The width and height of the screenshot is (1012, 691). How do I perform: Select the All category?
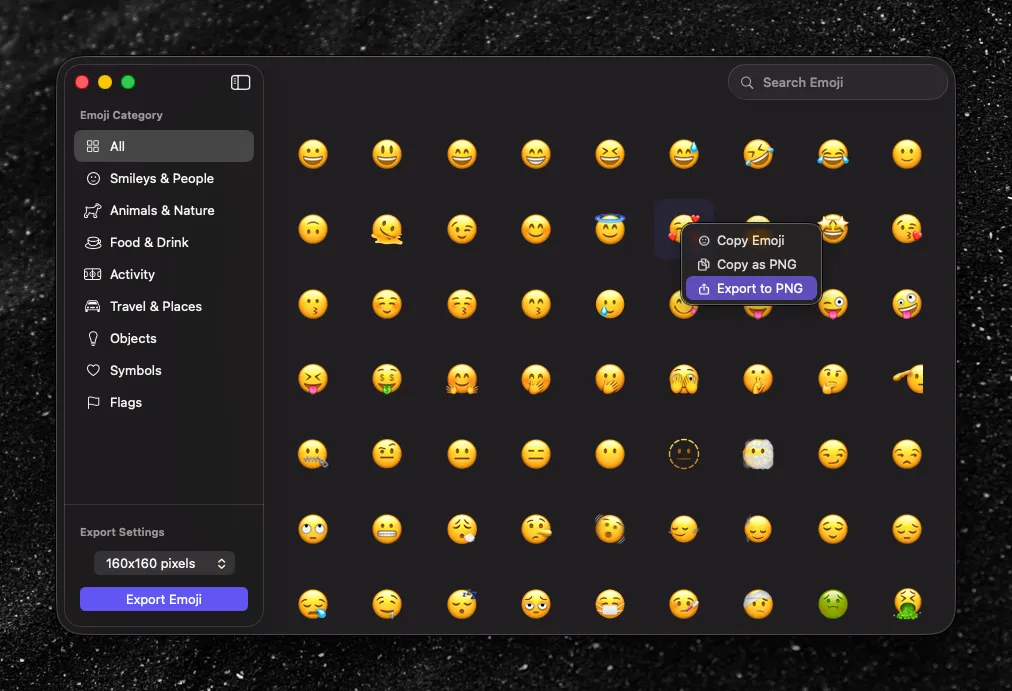coord(164,146)
